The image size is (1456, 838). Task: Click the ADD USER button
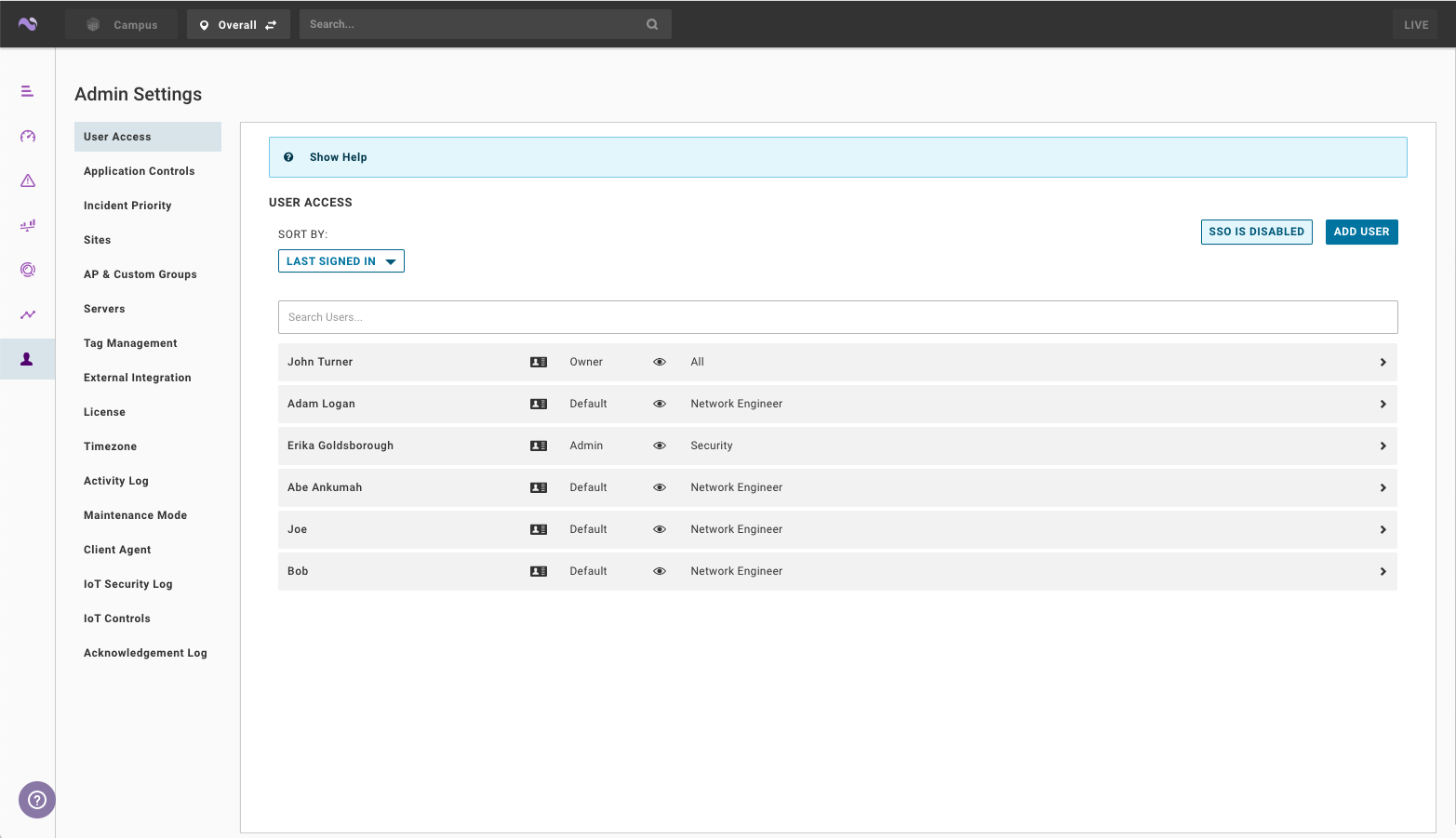point(1361,232)
